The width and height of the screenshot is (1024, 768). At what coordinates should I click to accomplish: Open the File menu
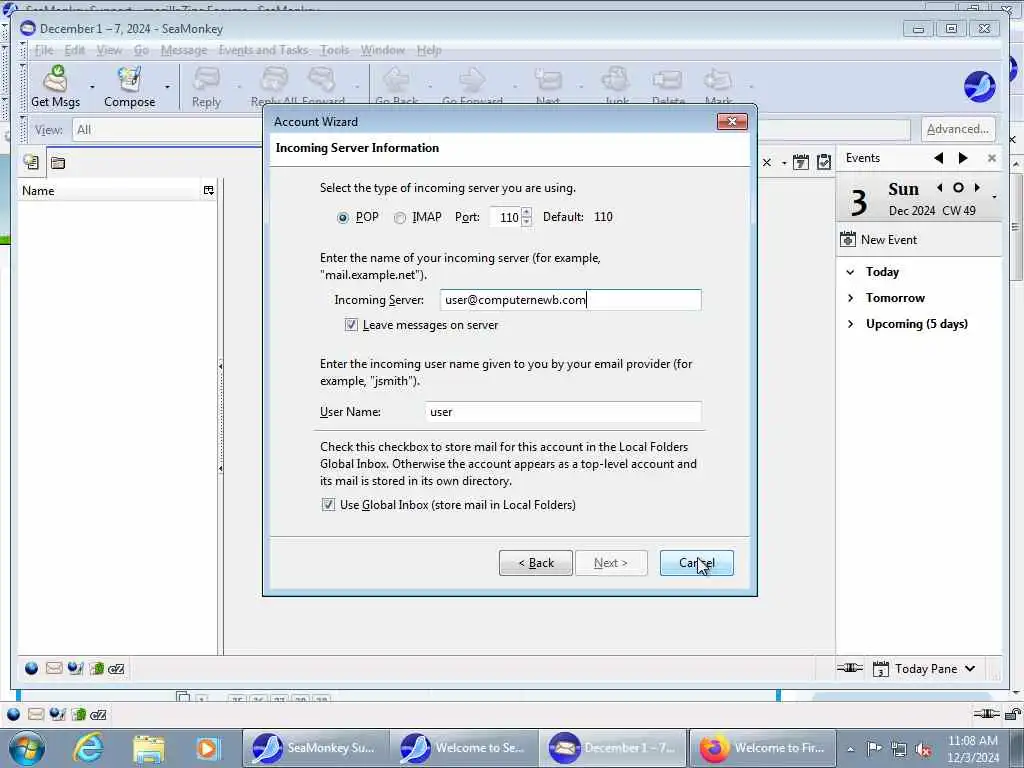tap(44, 50)
